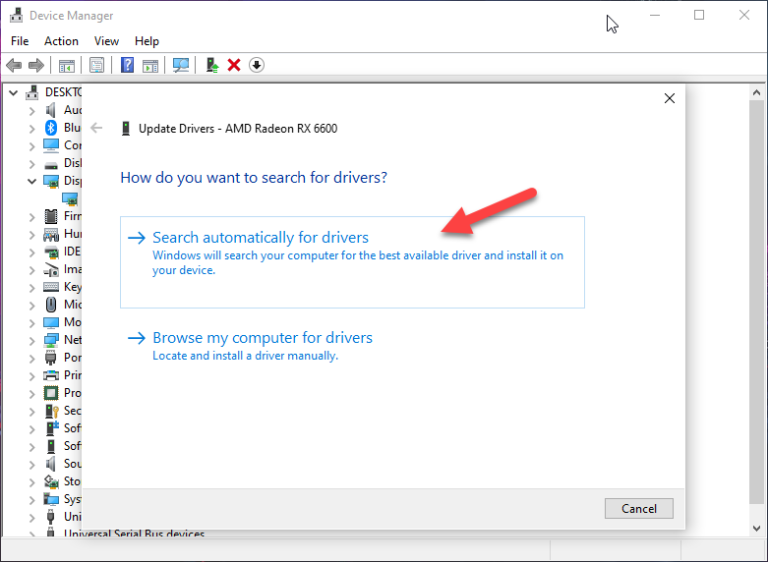Expand the Aud category chevron
The image size is (768, 562).
(32, 111)
